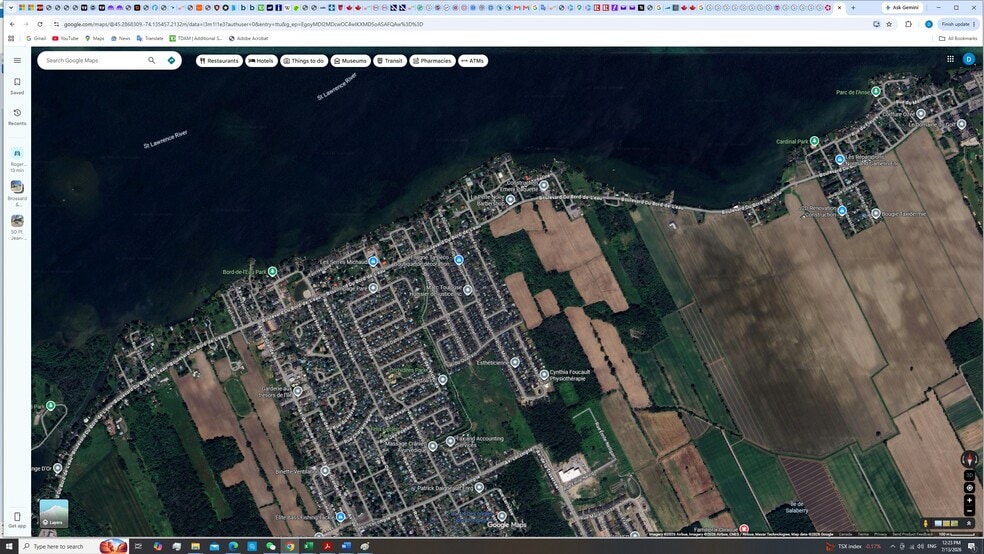Open the tab search dropdown arrow
This screenshot has height=554, width=984.
11,8
